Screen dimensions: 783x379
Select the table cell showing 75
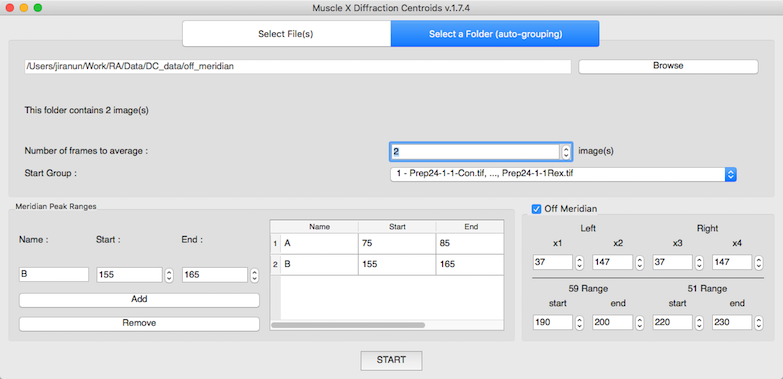click(x=397, y=244)
